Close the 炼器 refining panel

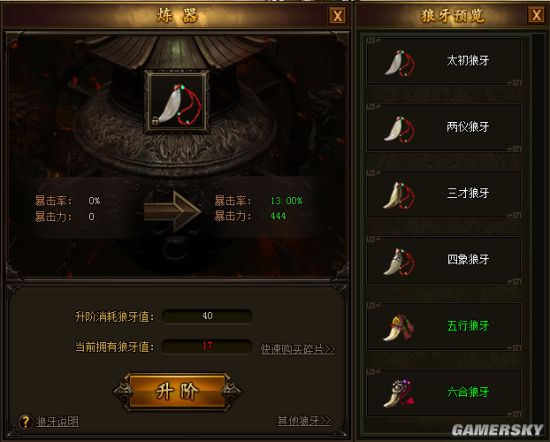337,16
